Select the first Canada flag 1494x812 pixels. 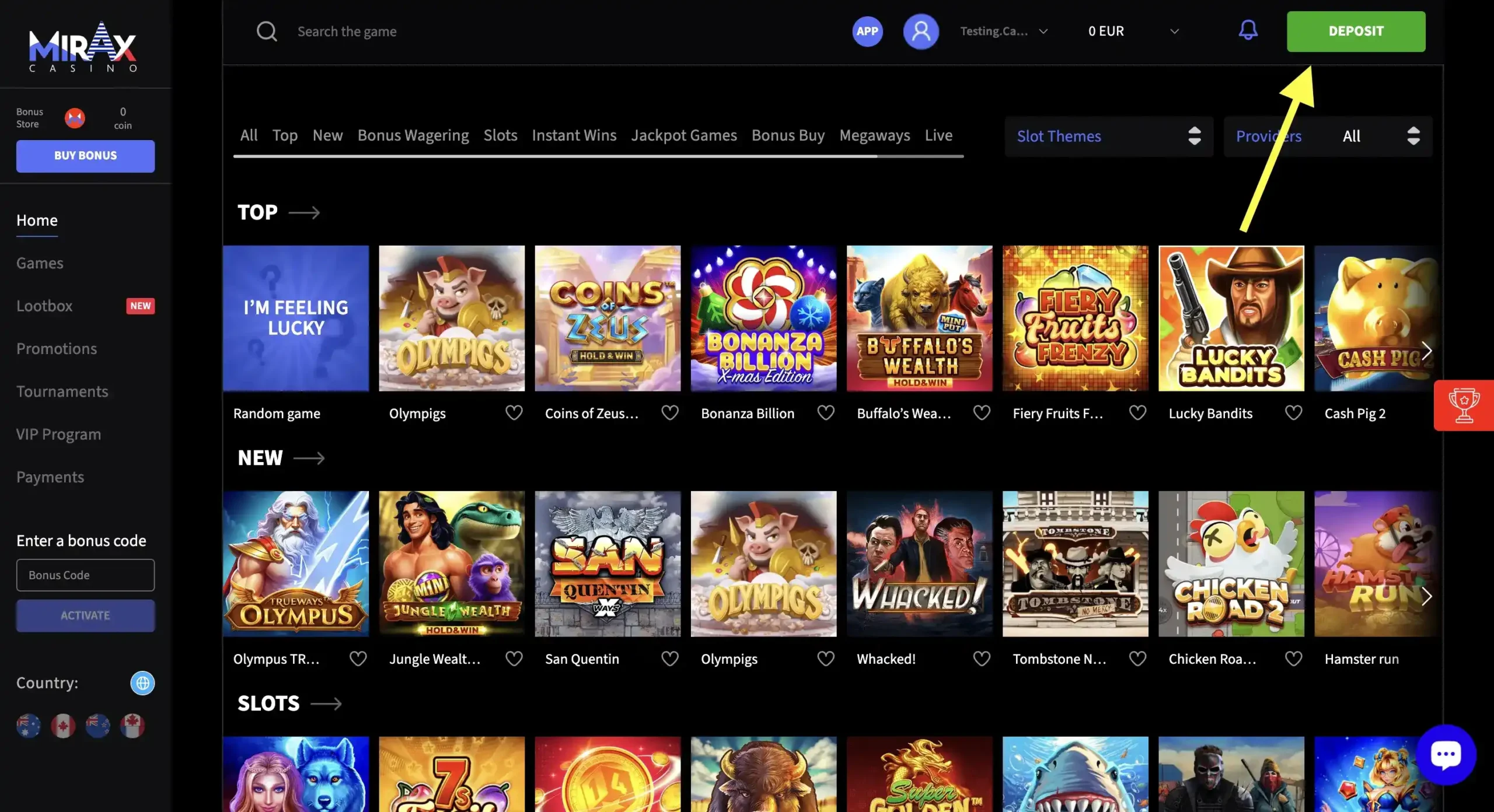point(63,726)
